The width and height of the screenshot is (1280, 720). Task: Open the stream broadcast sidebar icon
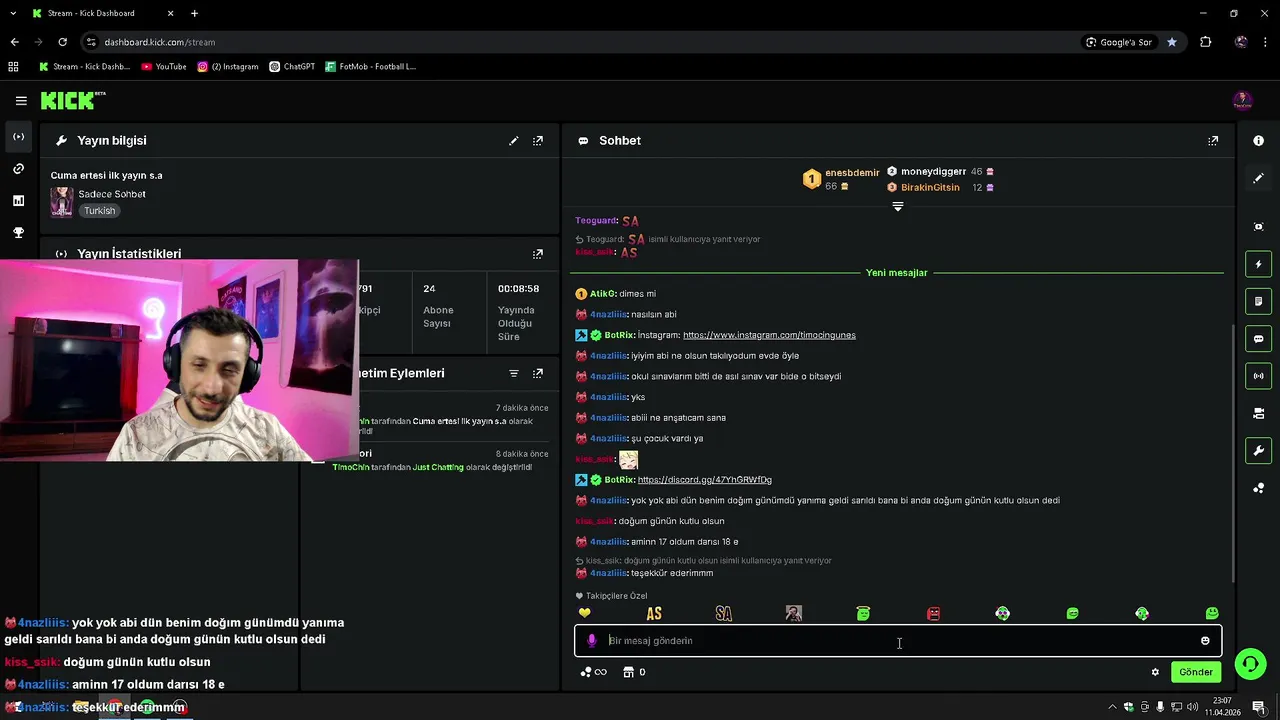[18, 137]
